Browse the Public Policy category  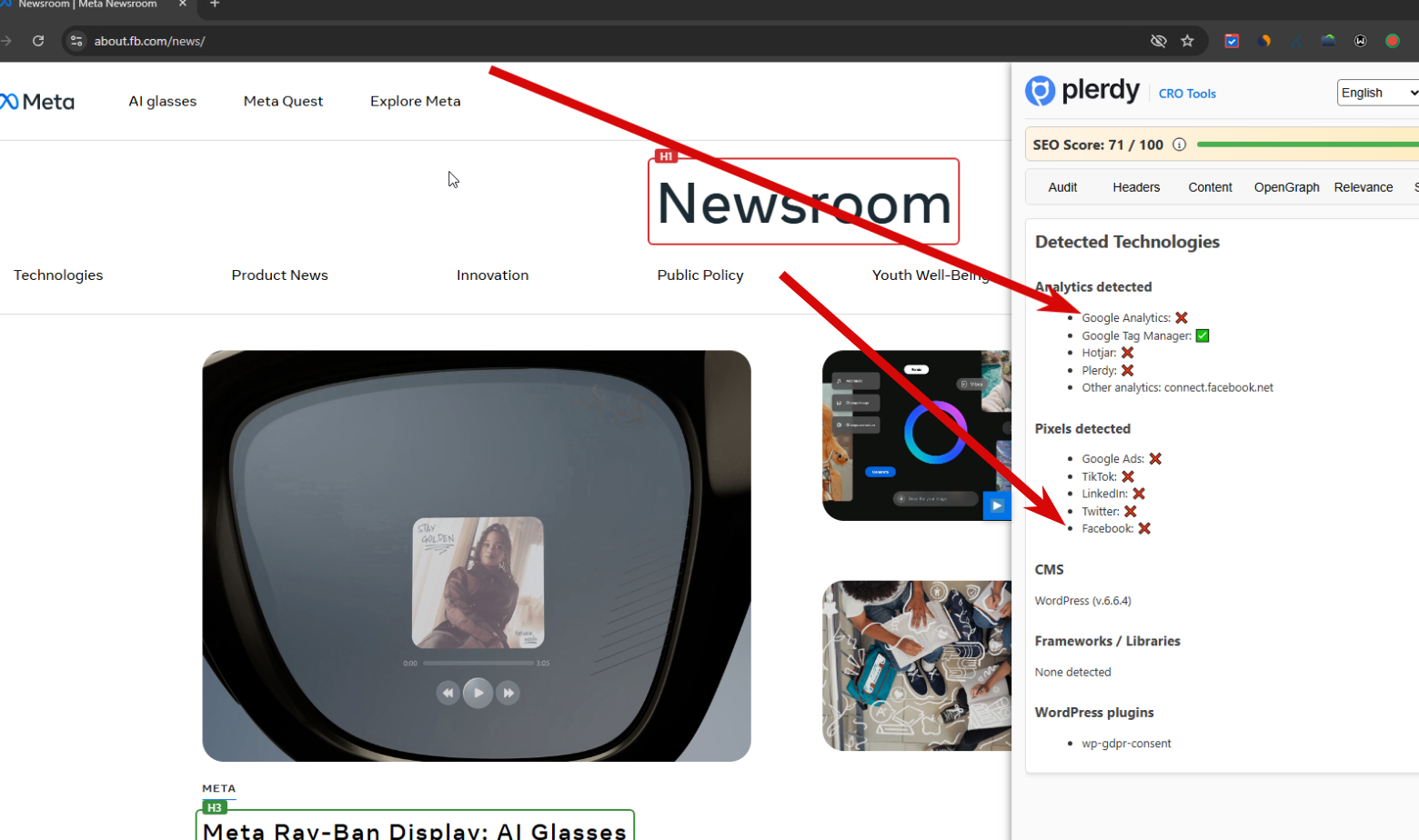tap(700, 275)
